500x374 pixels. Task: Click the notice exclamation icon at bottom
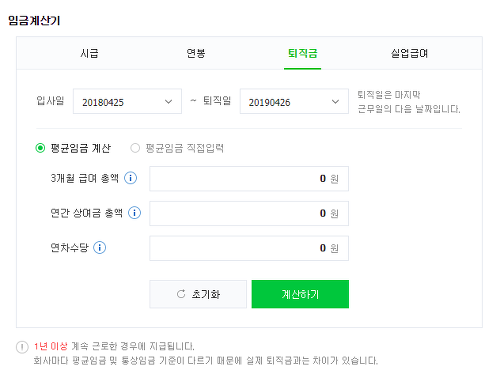(x=22, y=347)
